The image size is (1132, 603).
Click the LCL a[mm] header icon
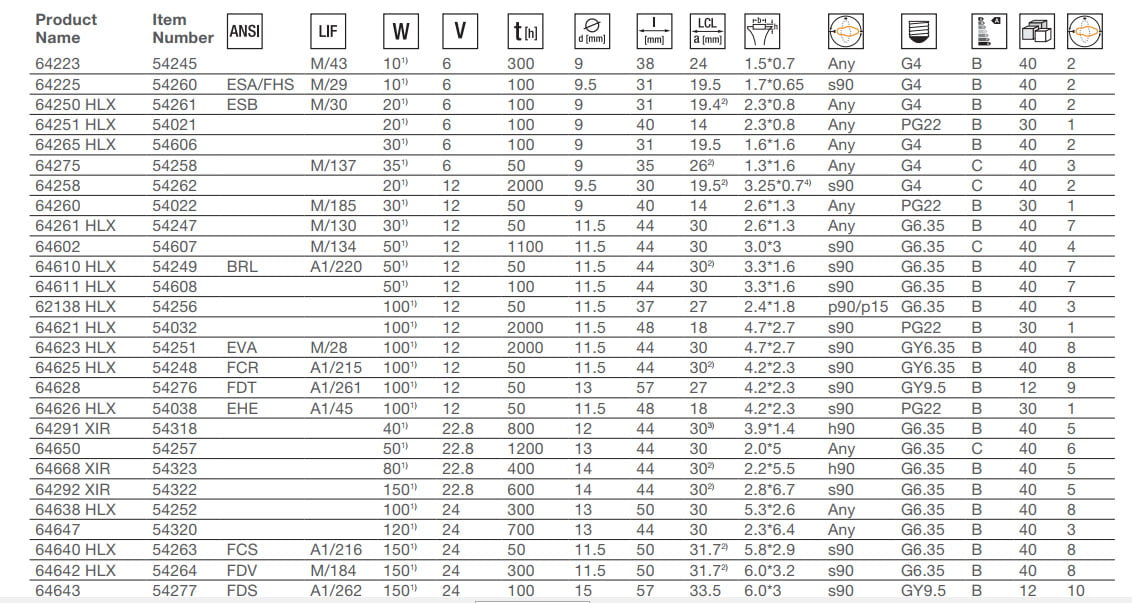click(708, 31)
